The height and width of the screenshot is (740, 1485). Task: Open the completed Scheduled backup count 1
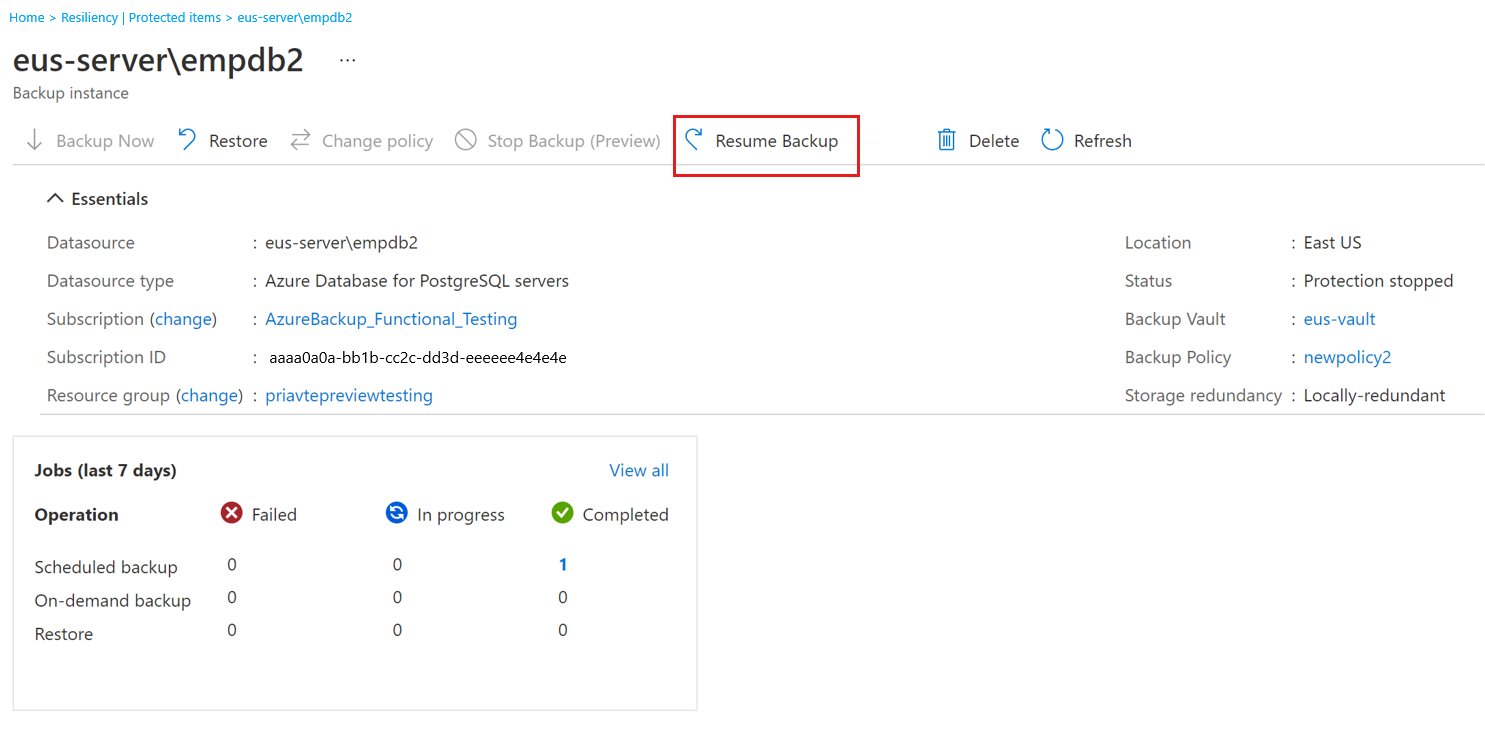pos(563,565)
